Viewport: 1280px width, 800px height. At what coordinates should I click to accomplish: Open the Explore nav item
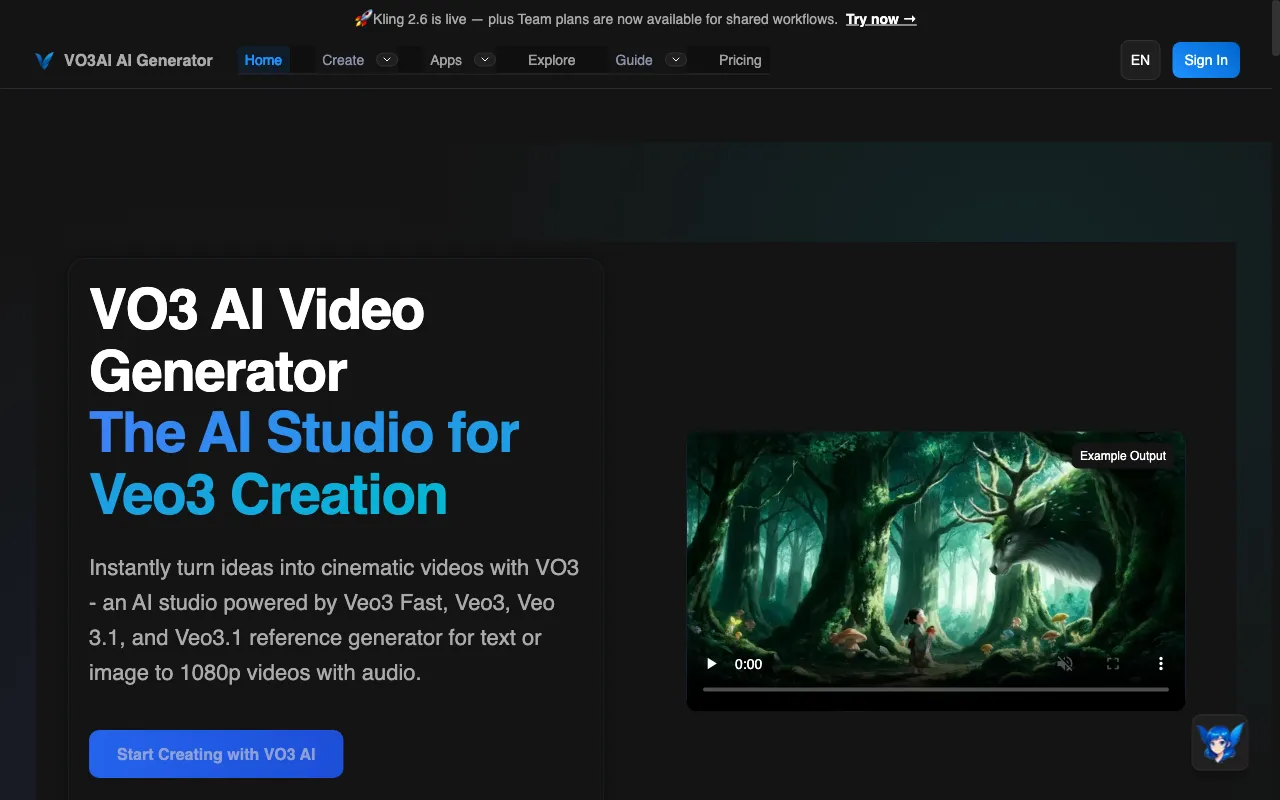552,60
